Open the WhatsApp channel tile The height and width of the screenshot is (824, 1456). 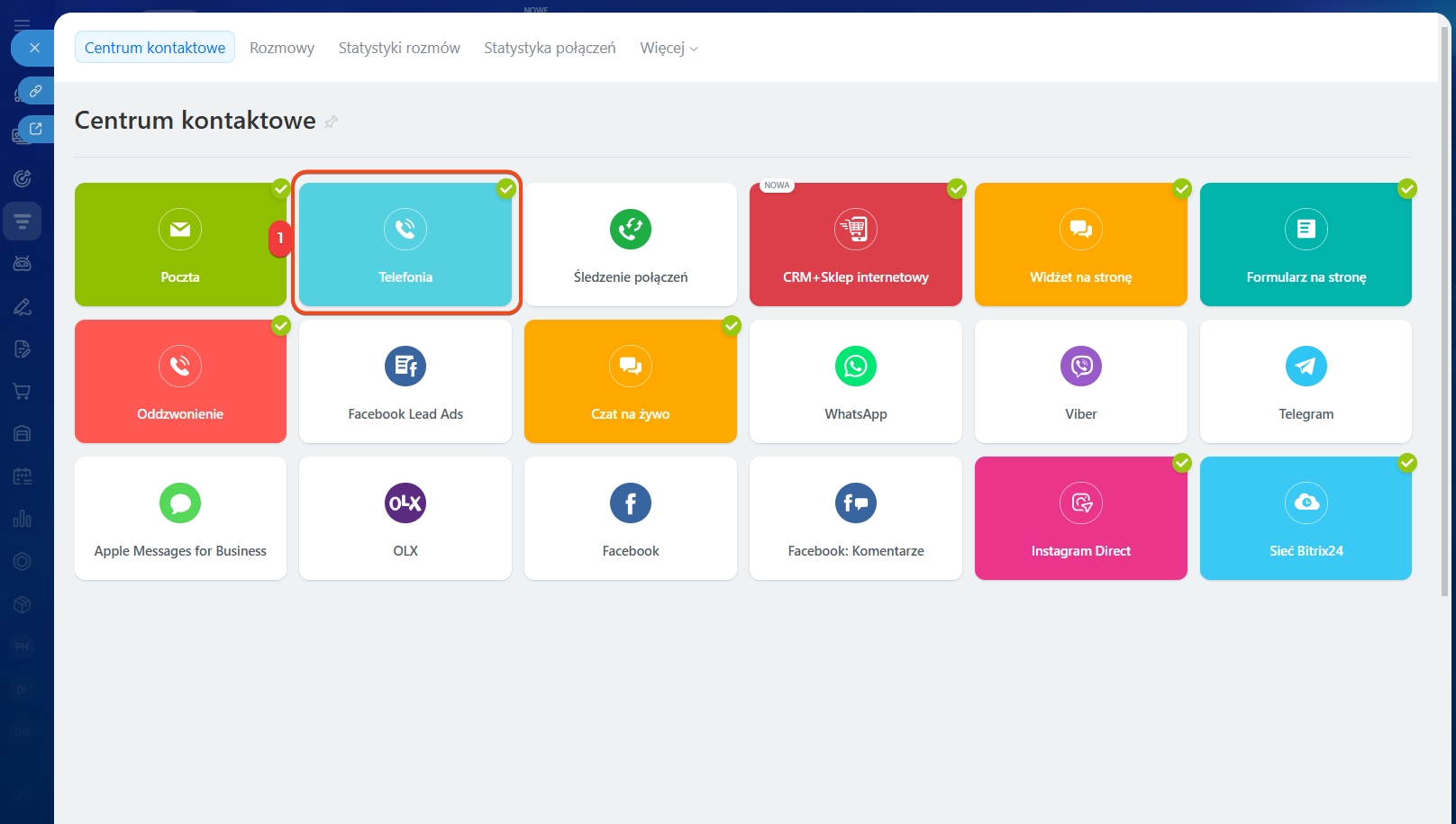tap(855, 382)
